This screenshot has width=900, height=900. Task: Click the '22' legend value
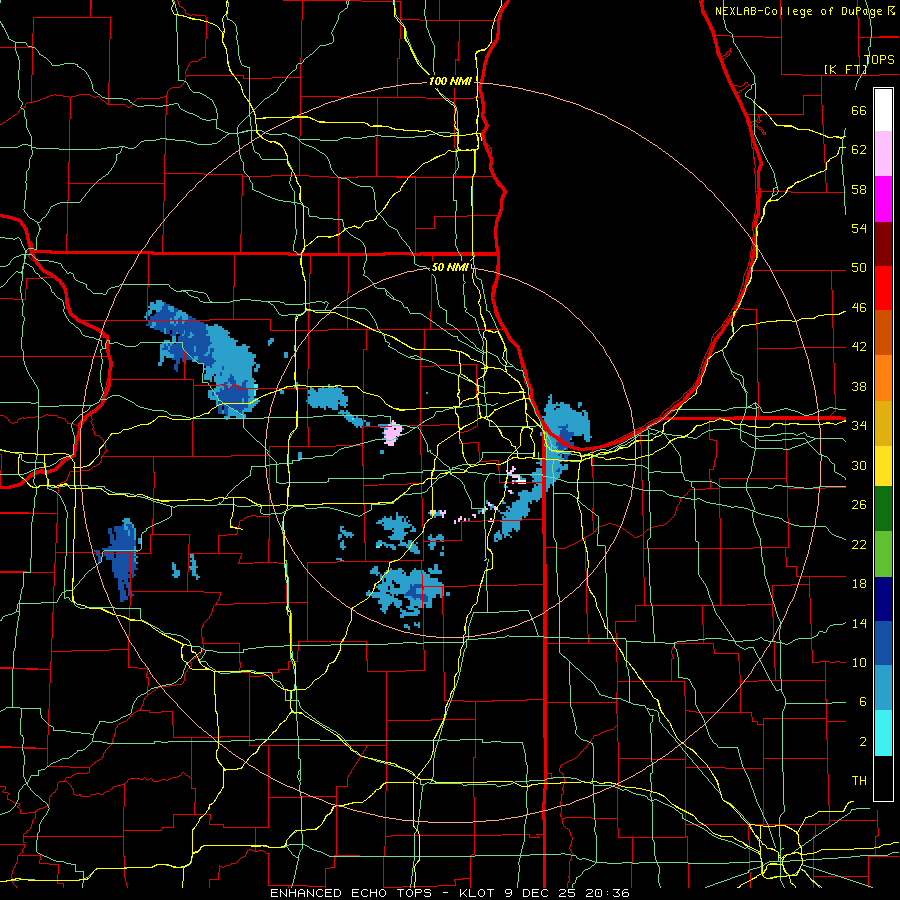(x=859, y=544)
